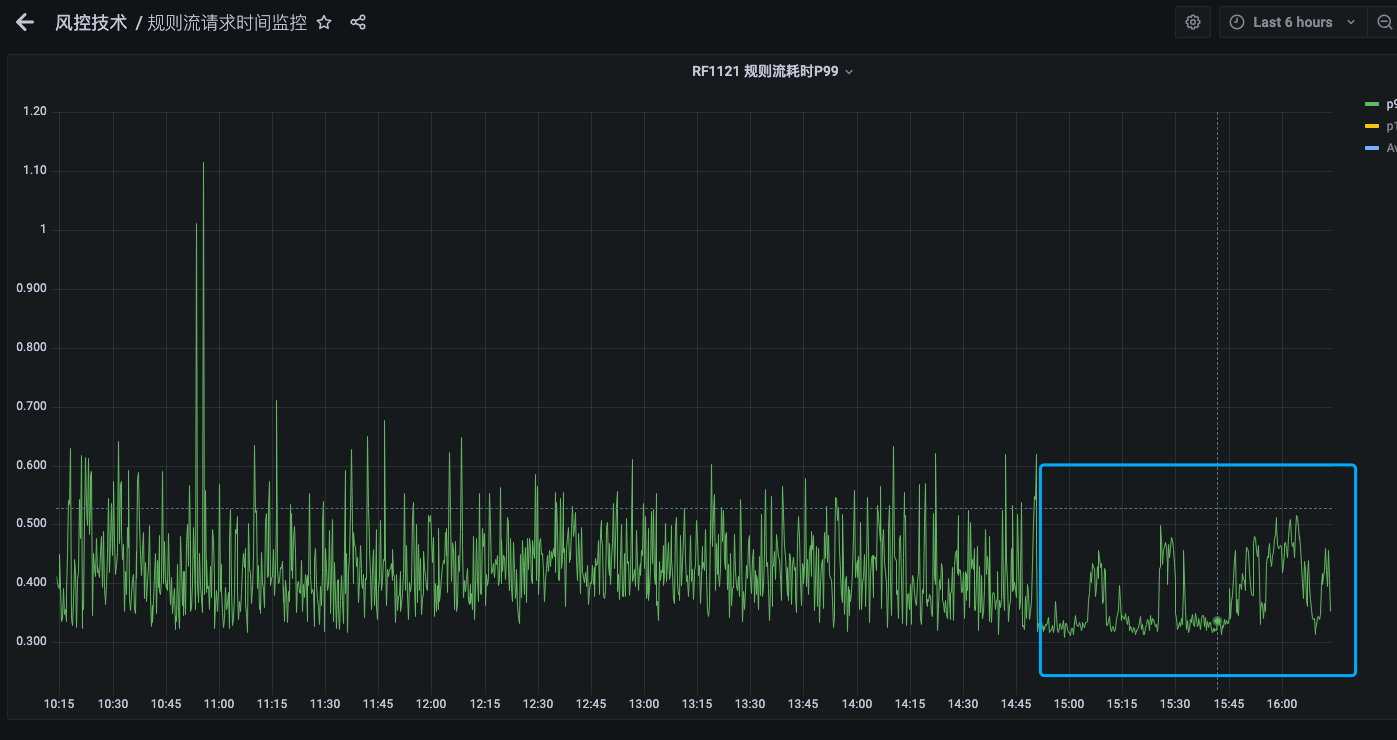Viewport: 1397px width, 740px height.
Task: Open dashboard settings gear
Action: point(1192,22)
